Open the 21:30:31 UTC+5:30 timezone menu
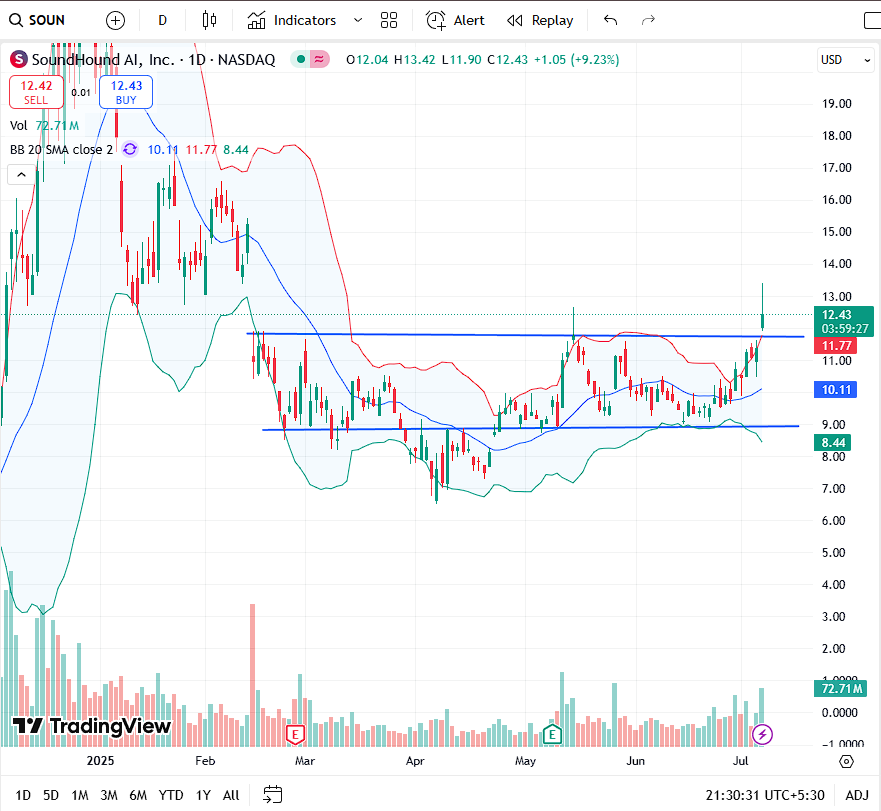Image resolution: width=881 pixels, height=811 pixels. pyautogui.click(x=765, y=795)
